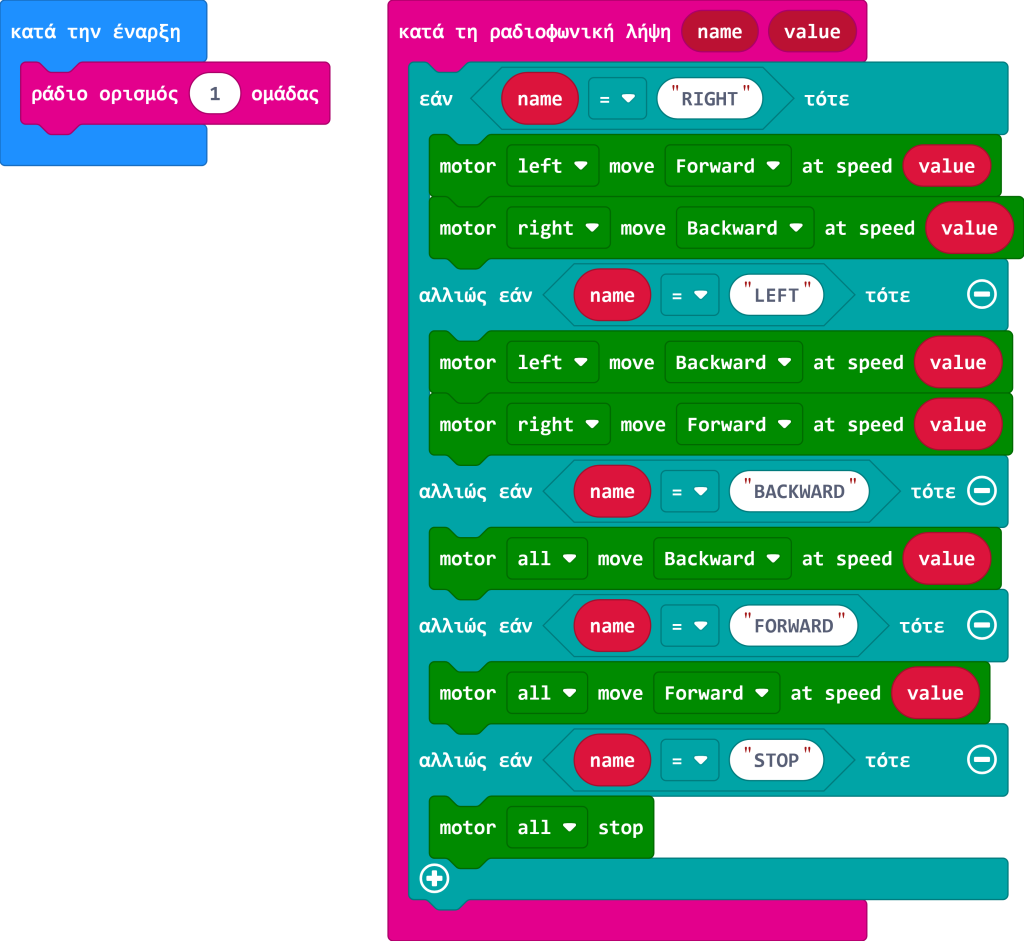Viewport: 1024px width, 941px height.
Task: Open the Forward direction dropdown in the LEFT branch
Action: coord(739,424)
